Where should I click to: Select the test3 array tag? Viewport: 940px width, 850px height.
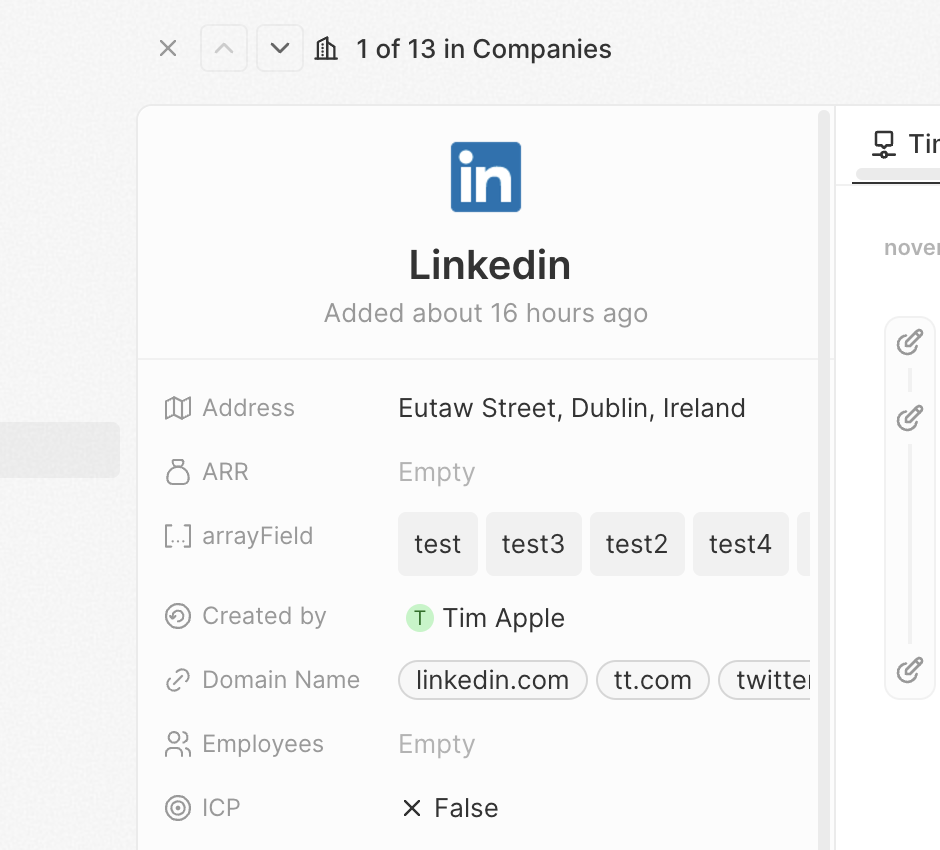tap(533, 544)
